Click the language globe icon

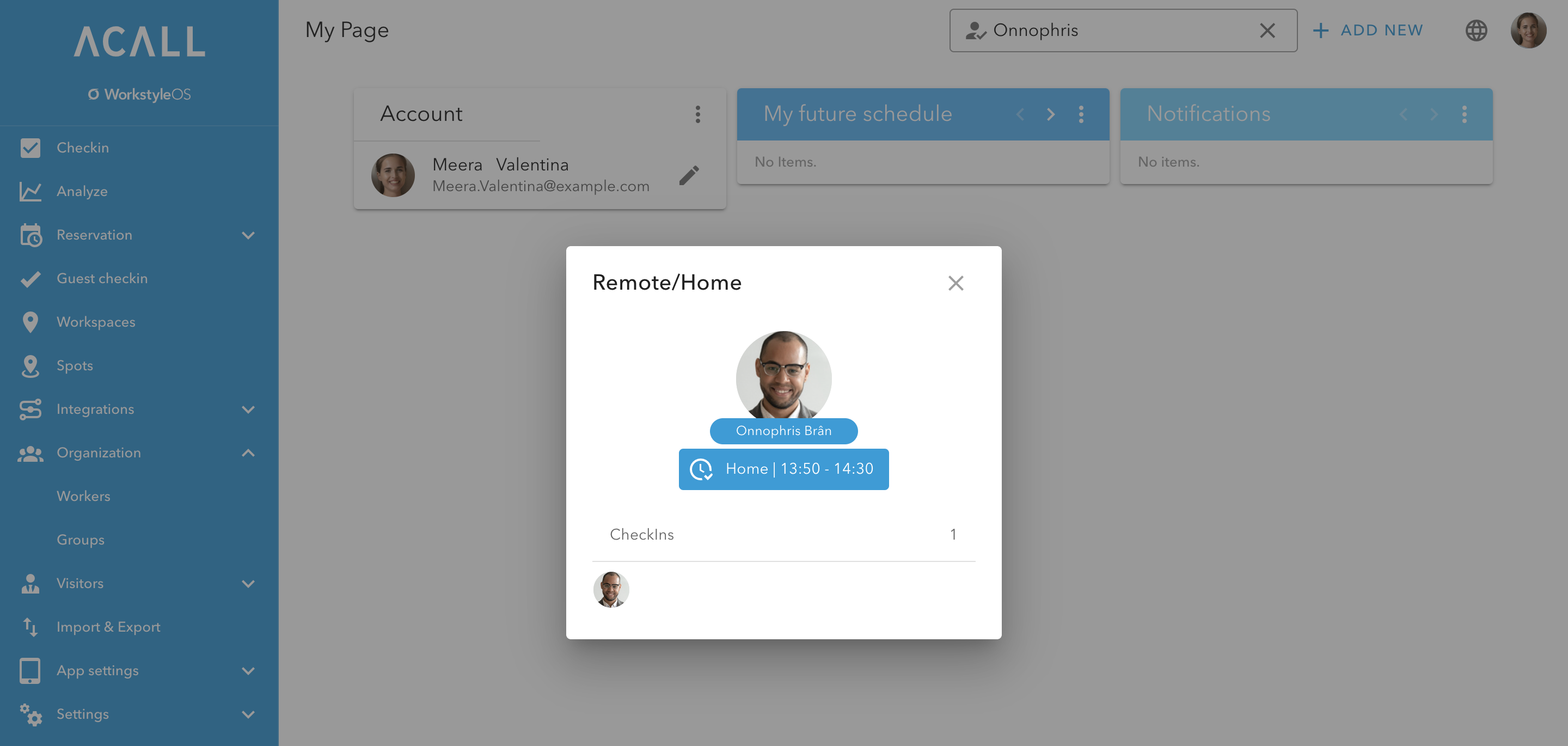tap(1475, 30)
